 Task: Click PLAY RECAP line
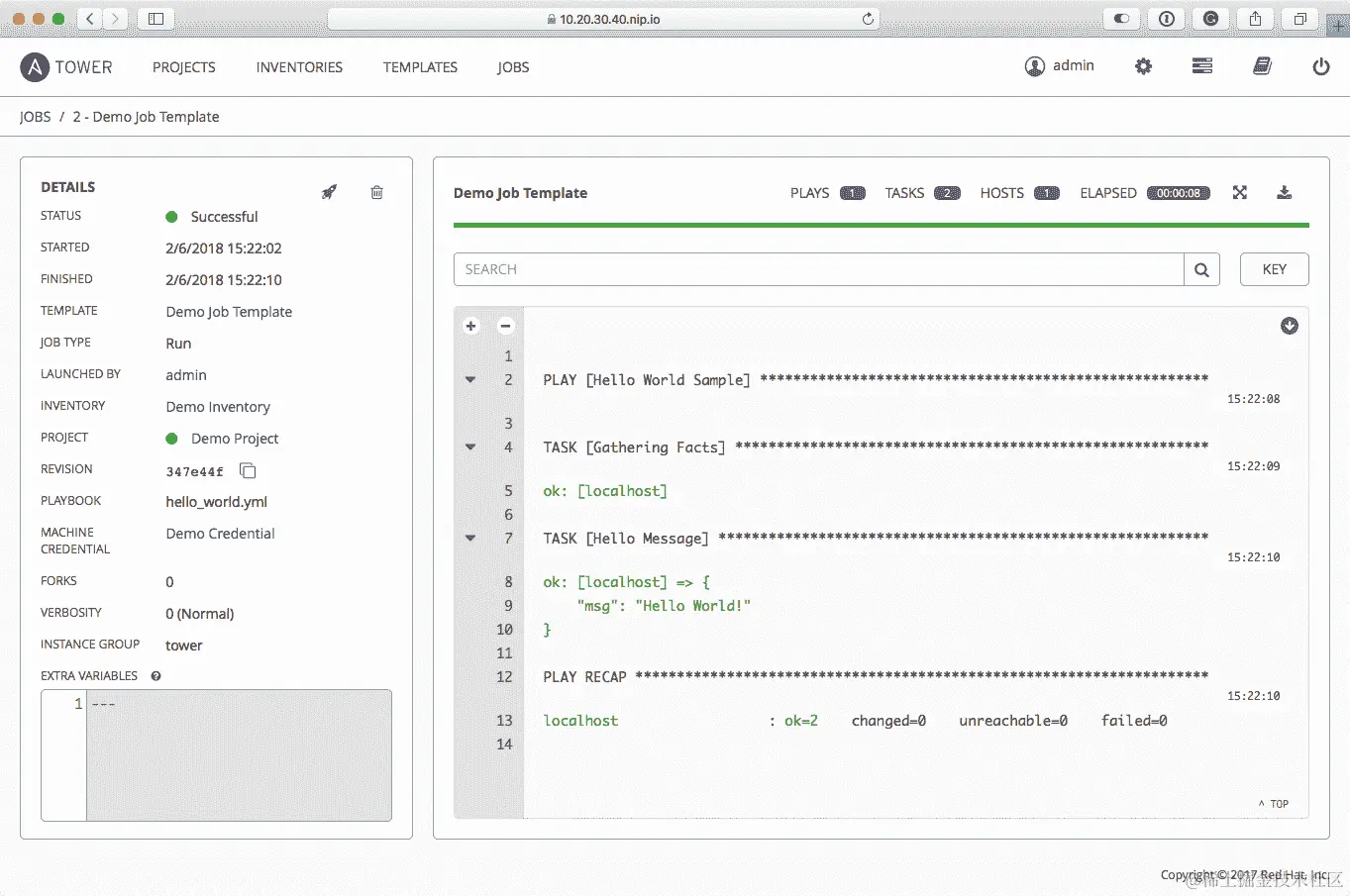[x=876, y=677]
